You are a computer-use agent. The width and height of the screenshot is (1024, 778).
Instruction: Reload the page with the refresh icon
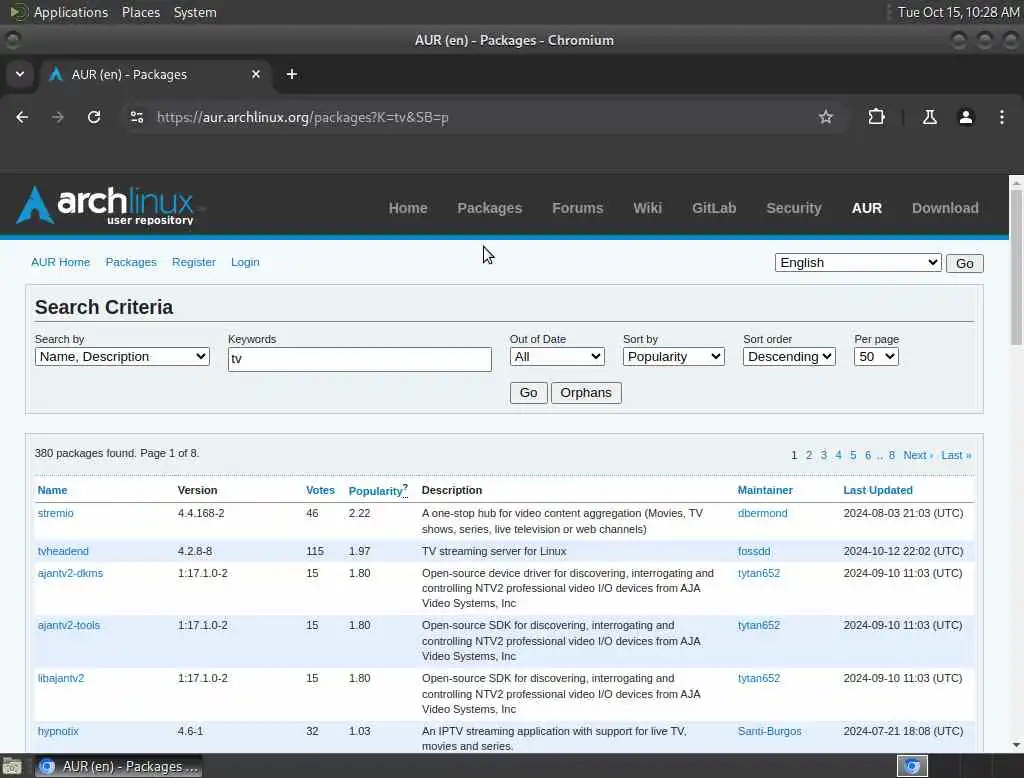[x=94, y=117]
